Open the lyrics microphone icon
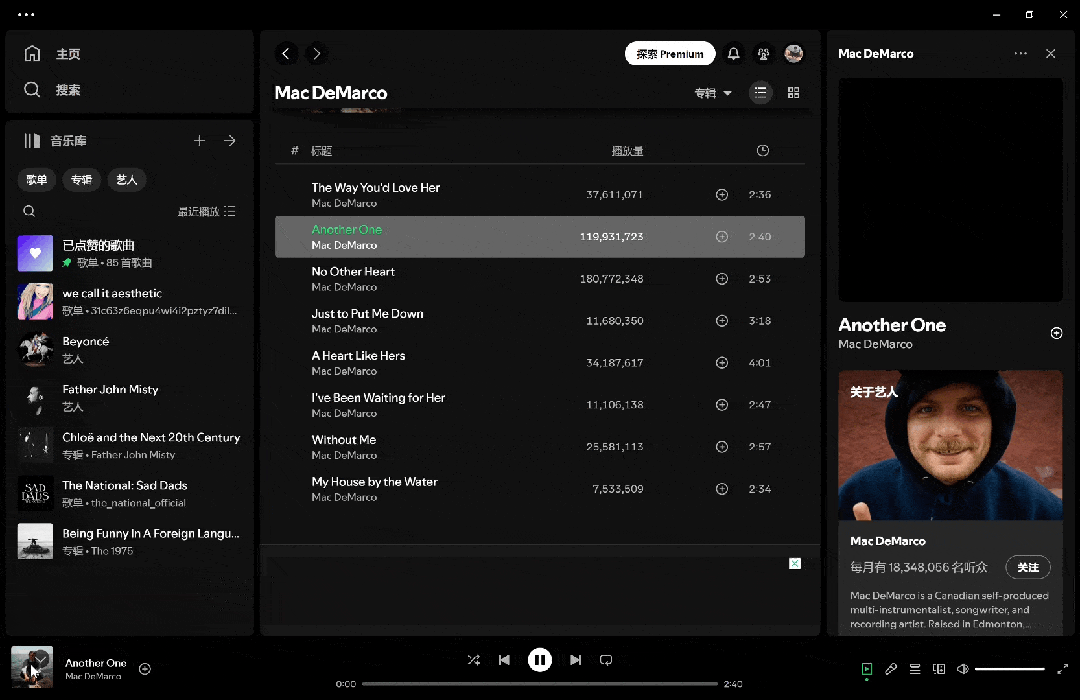The height and width of the screenshot is (700, 1080). tap(890, 669)
